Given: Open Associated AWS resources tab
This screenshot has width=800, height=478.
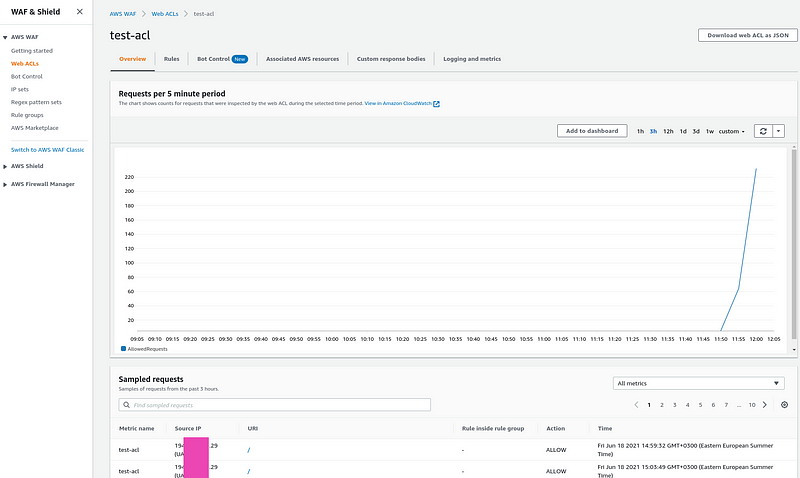Looking at the screenshot, I should pos(302,59).
